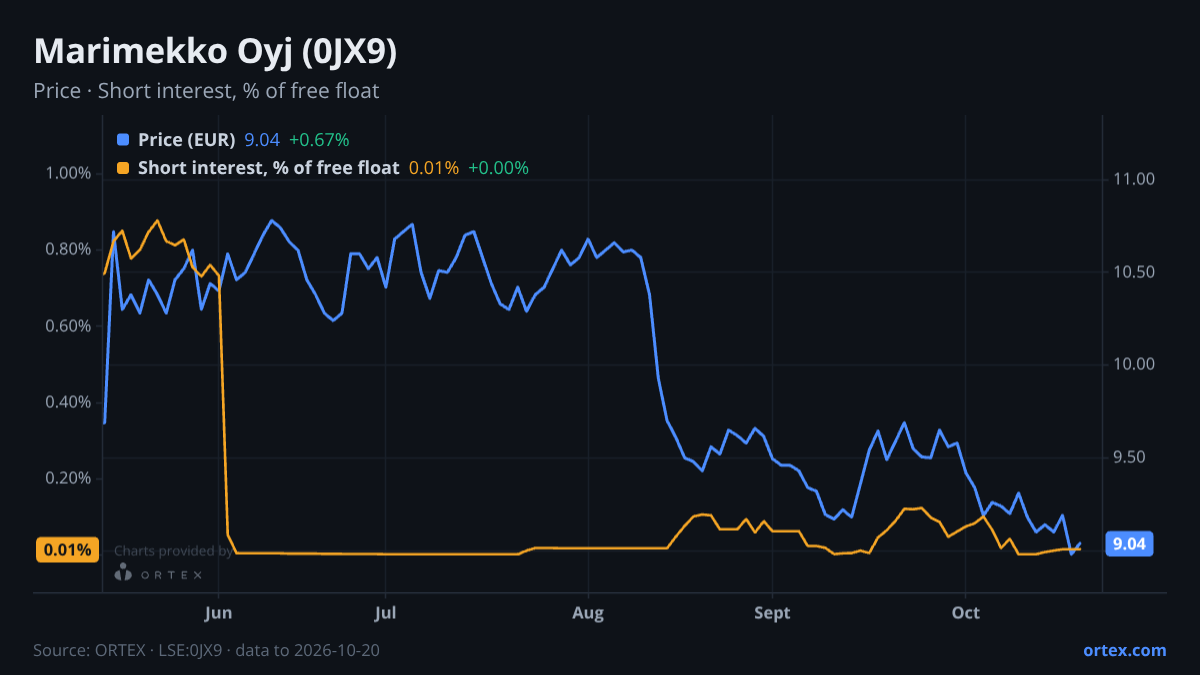Click the 0.20% left axis label
The width and height of the screenshot is (1200, 675).
pyautogui.click(x=68, y=478)
